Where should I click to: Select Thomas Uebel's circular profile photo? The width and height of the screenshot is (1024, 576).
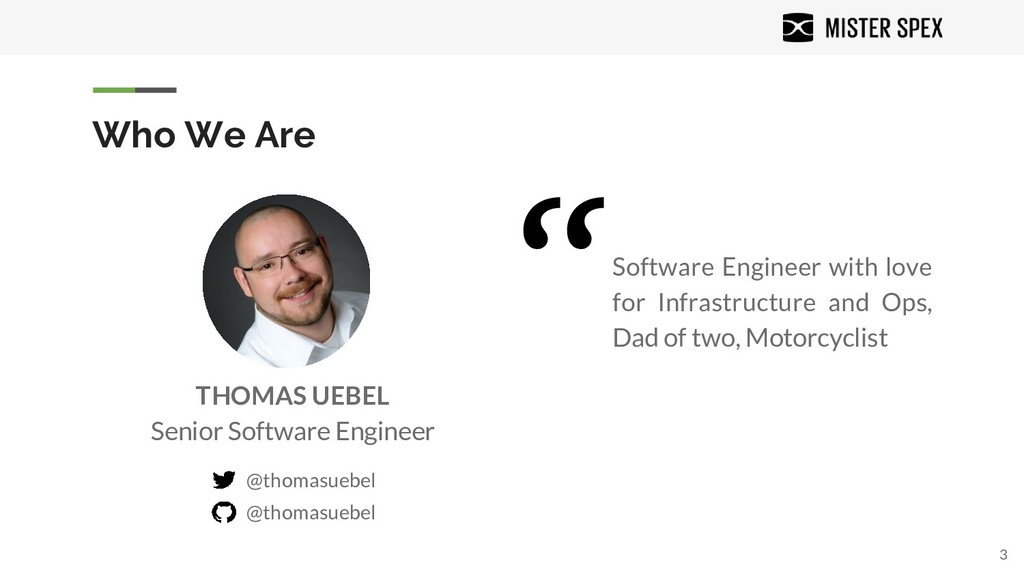[x=286, y=280]
